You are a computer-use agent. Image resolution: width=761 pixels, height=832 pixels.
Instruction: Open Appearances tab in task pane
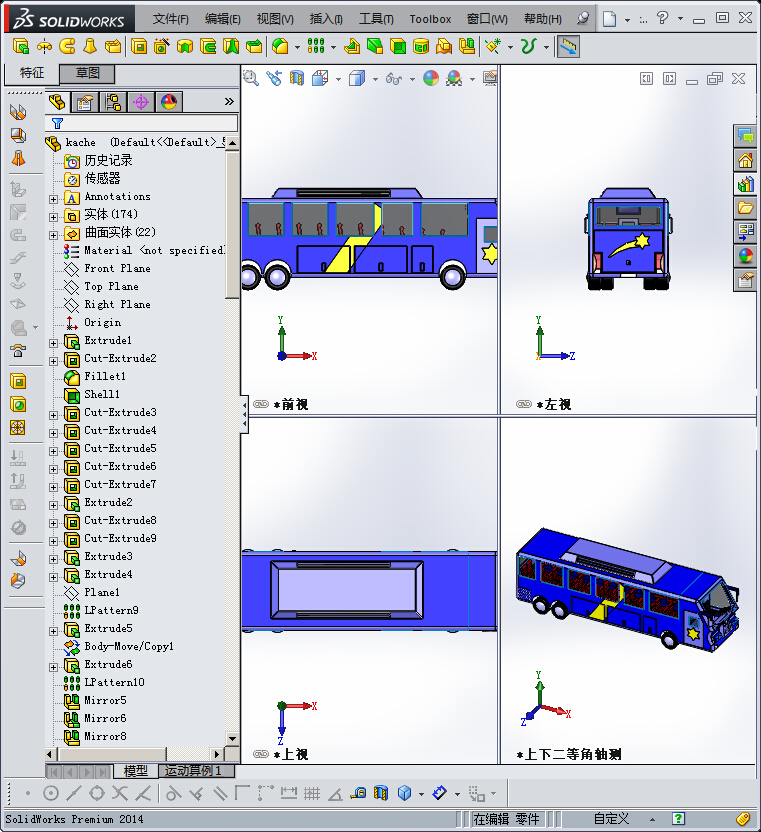746,256
